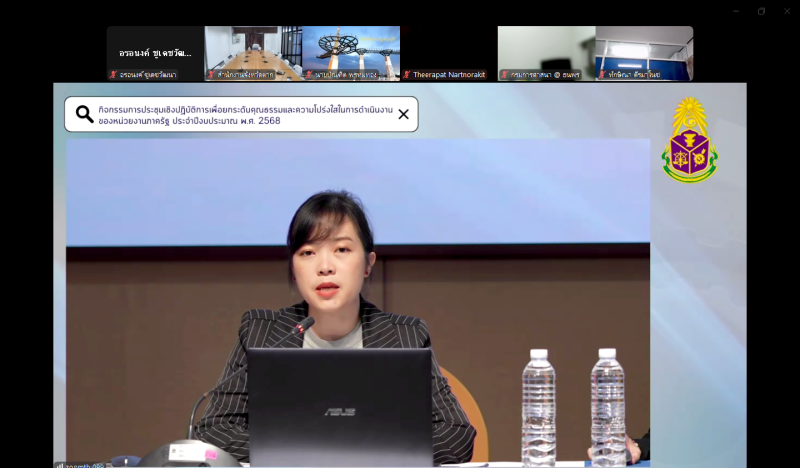Select the meeting room participant thumbnail
The height and width of the screenshot is (468, 800).
click(x=253, y=50)
